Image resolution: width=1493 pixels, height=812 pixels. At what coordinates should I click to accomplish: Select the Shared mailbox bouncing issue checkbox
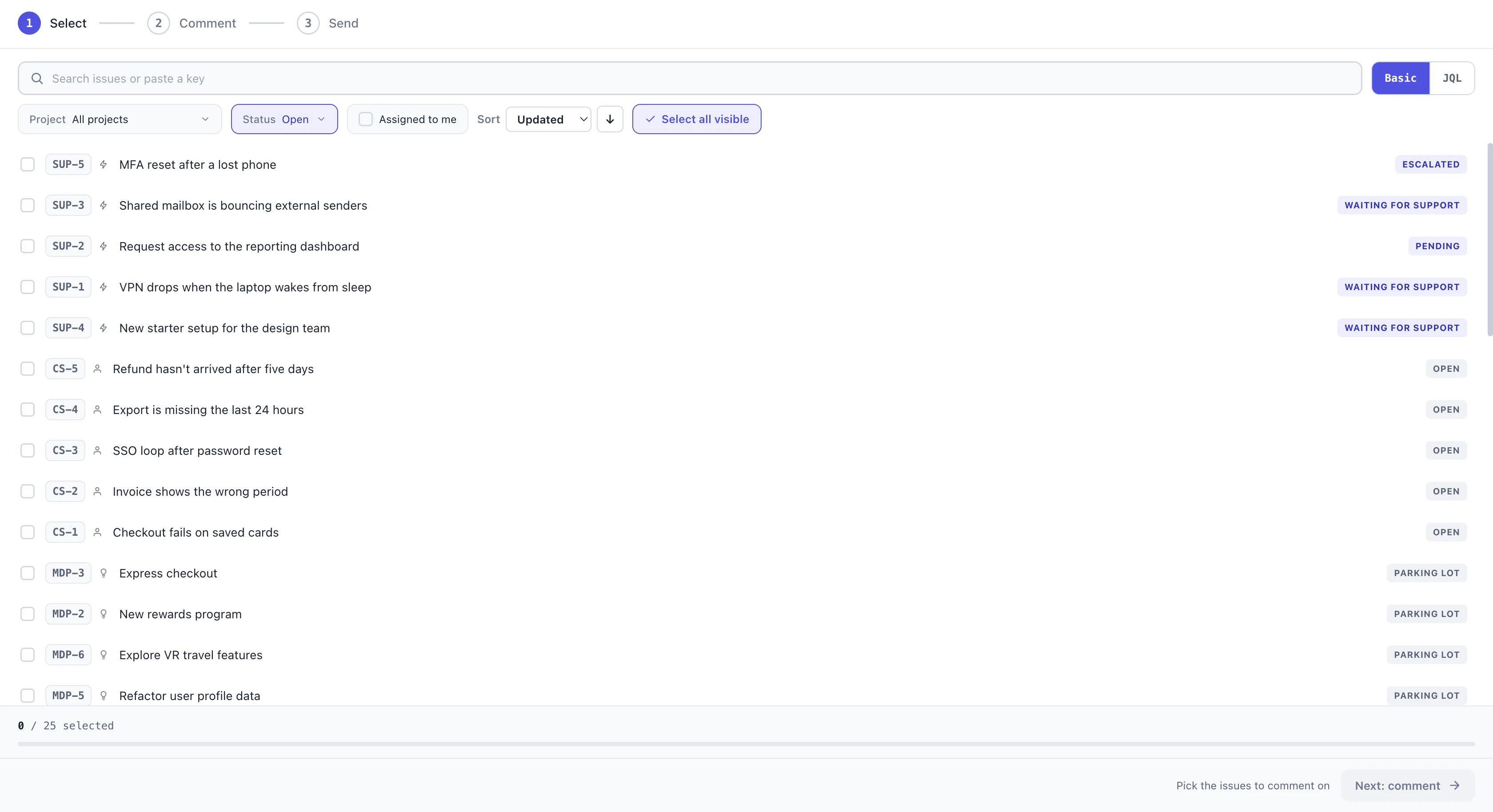[x=27, y=205]
